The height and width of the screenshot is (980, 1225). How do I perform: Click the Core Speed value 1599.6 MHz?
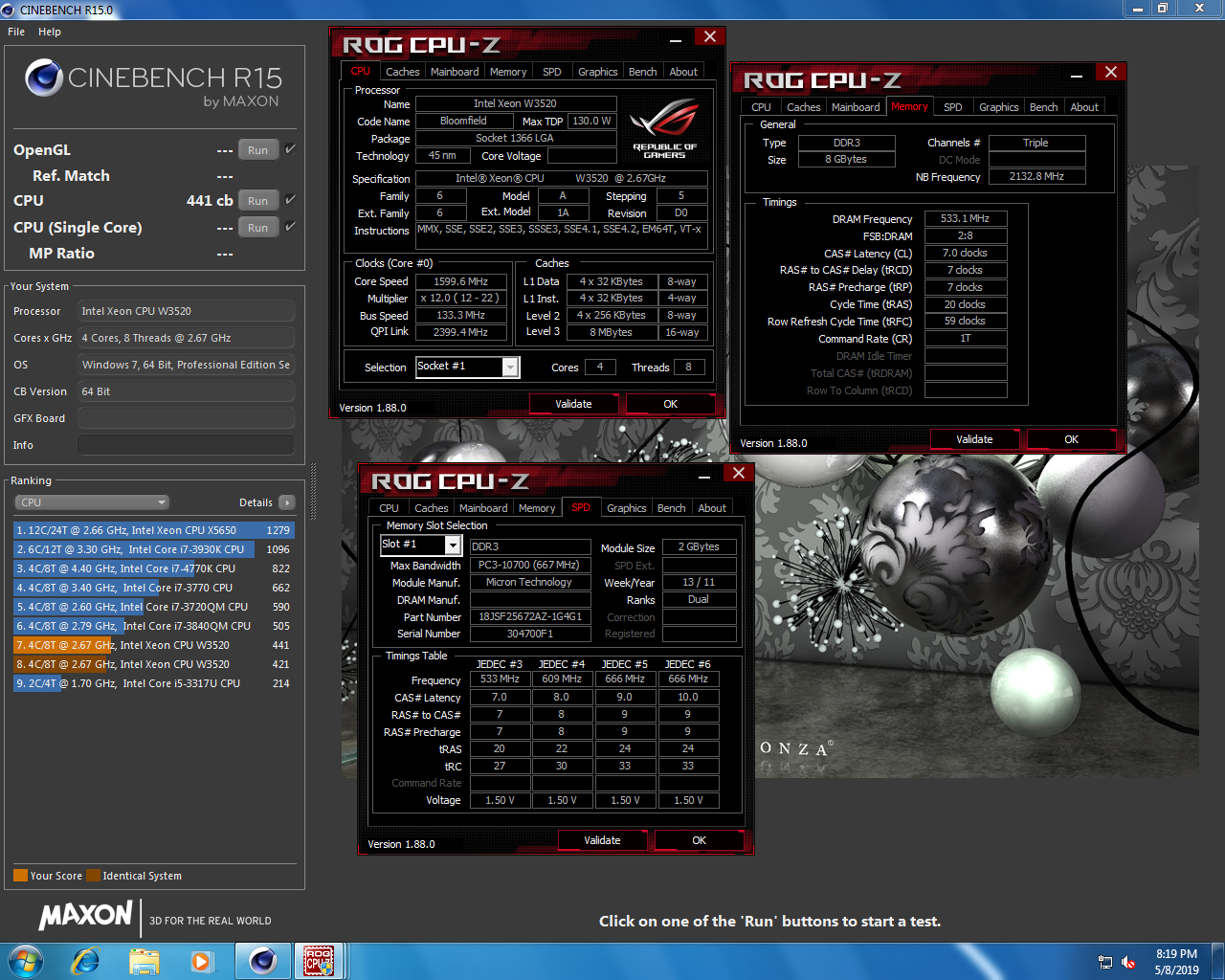tap(460, 281)
